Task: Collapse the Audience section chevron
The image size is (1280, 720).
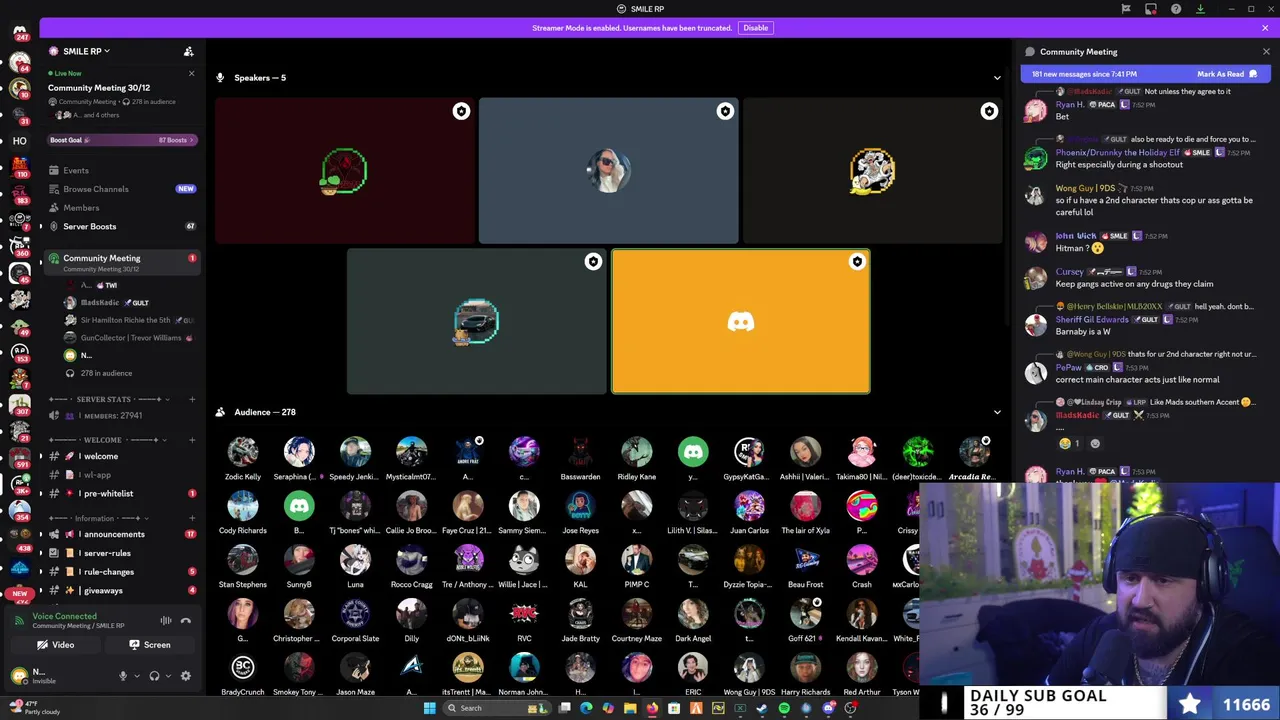Action: (997, 412)
